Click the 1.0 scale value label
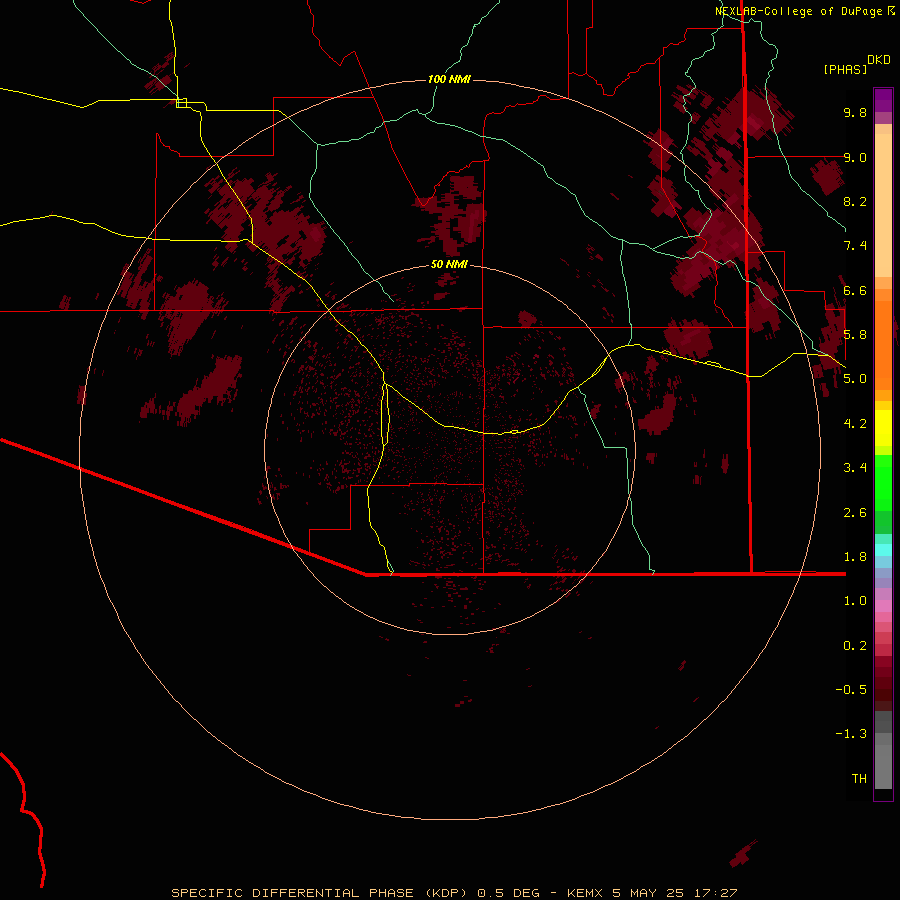This screenshot has width=900, height=900. coord(855,601)
